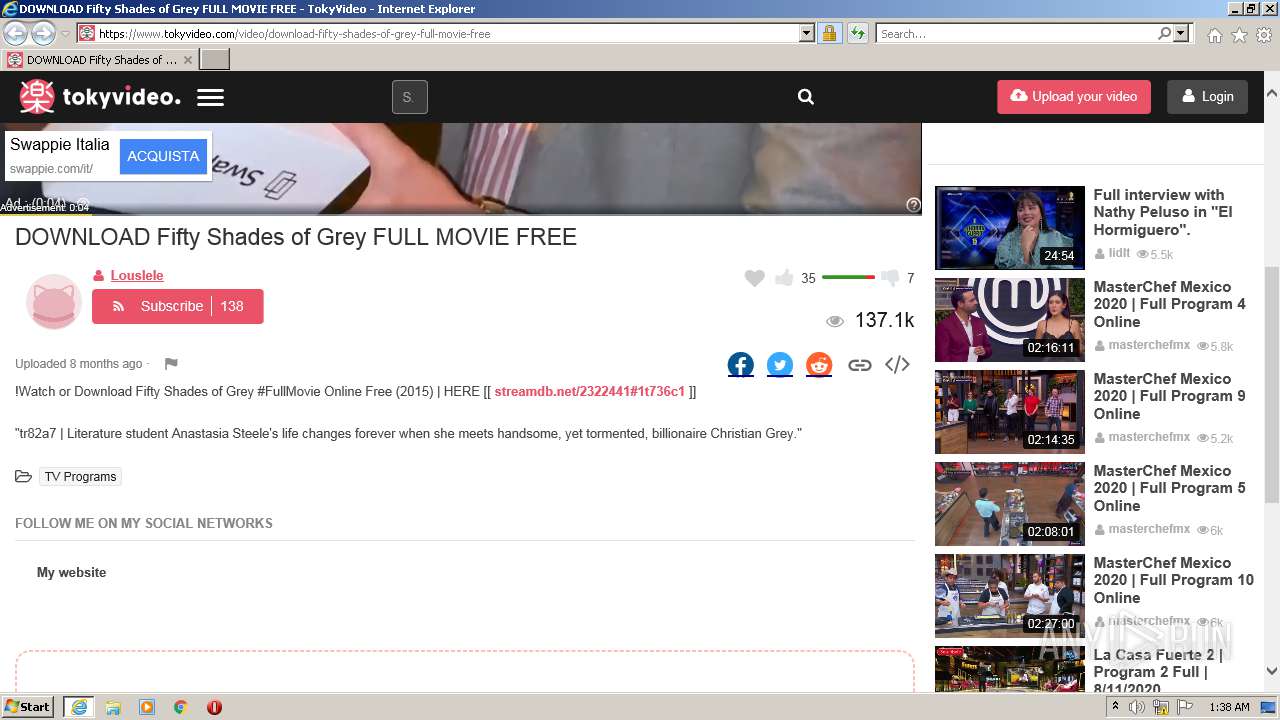
Task: Subscribe to the Louslele channel
Action: pyautogui.click(x=178, y=306)
